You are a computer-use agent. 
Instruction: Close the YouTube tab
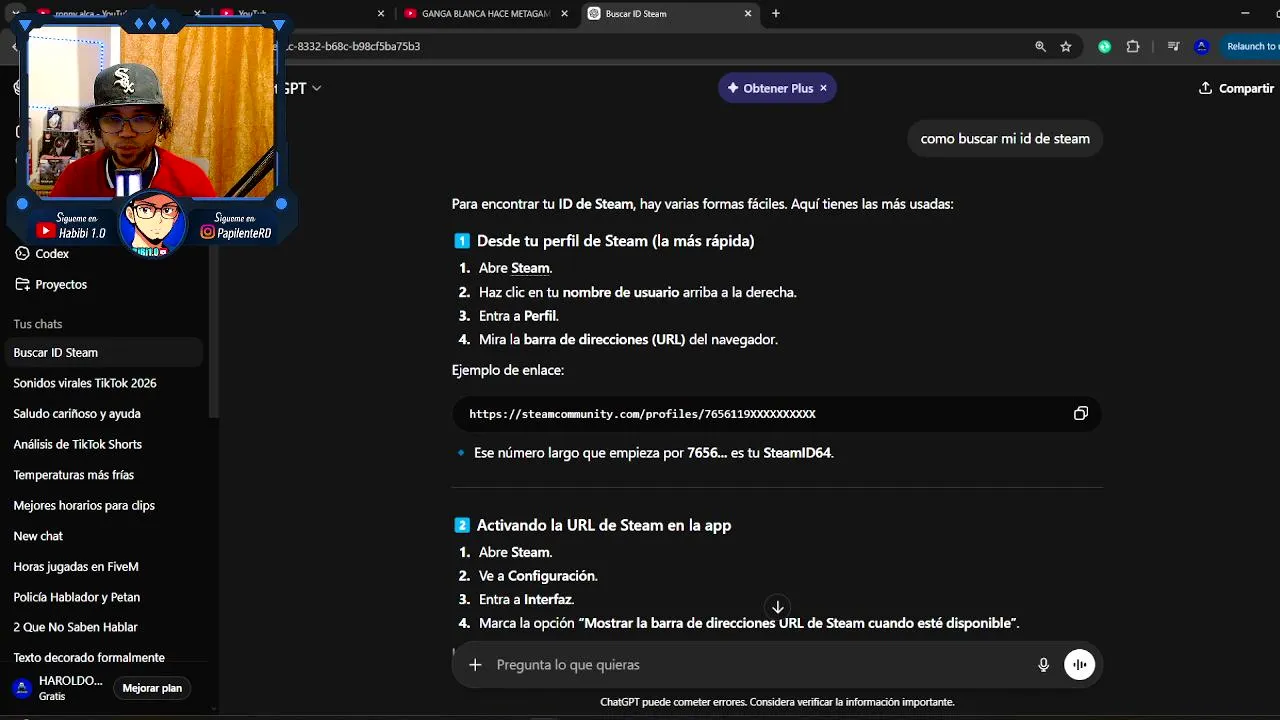pyautogui.click(x=380, y=14)
